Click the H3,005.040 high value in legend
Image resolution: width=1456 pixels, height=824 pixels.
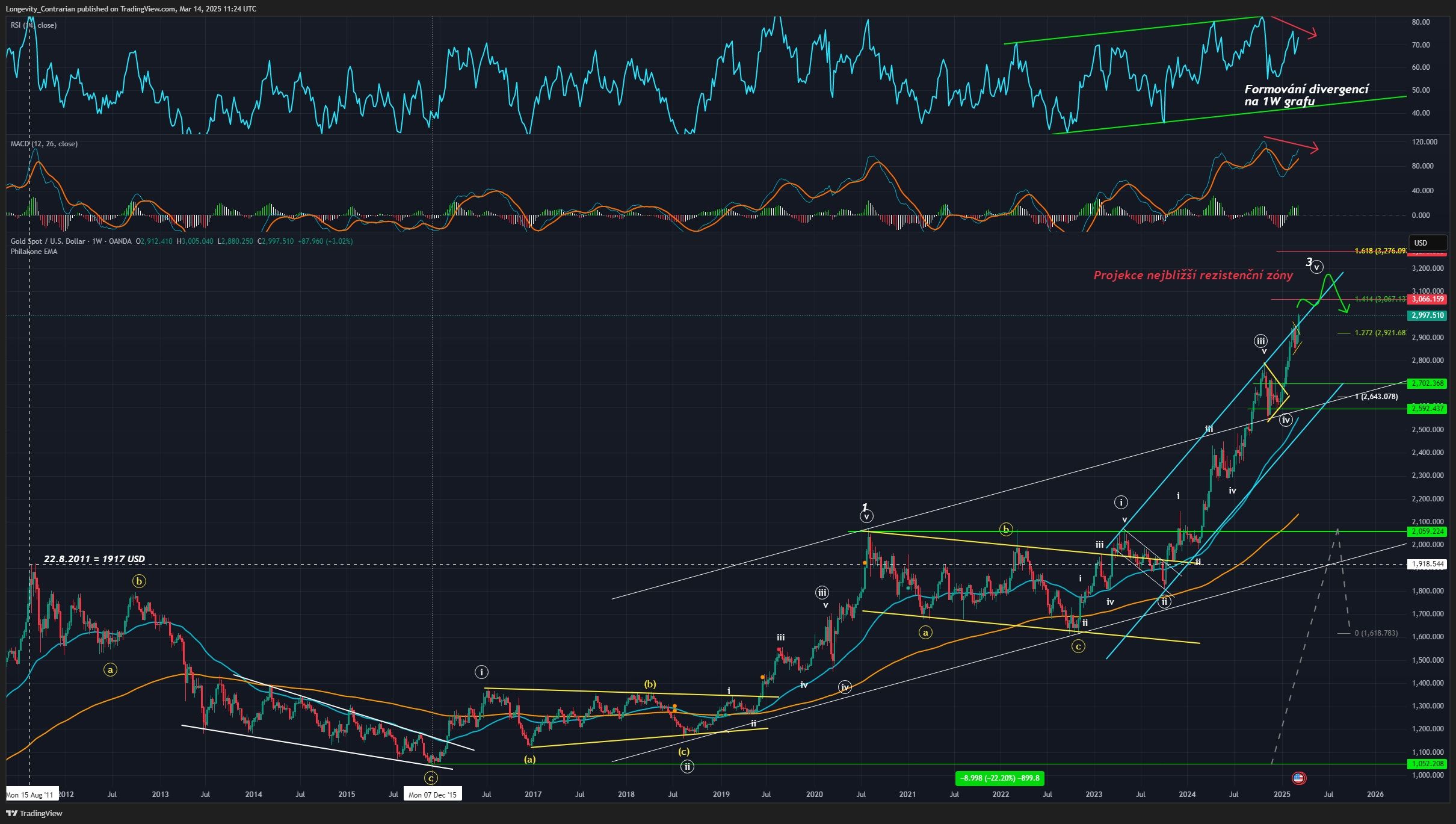pyautogui.click(x=195, y=241)
